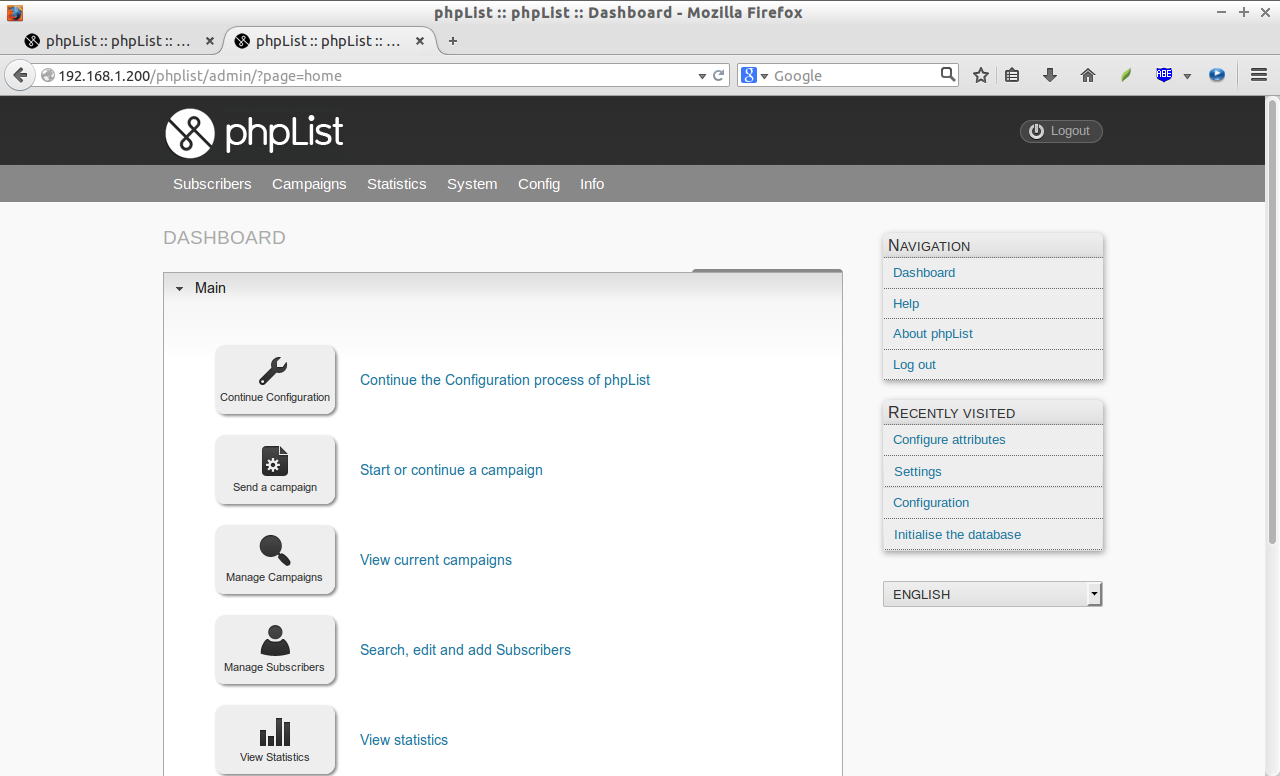This screenshot has width=1280, height=776.
Task: Click Continue the Configuration process of phpList link
Action: (x=505, y=380)
